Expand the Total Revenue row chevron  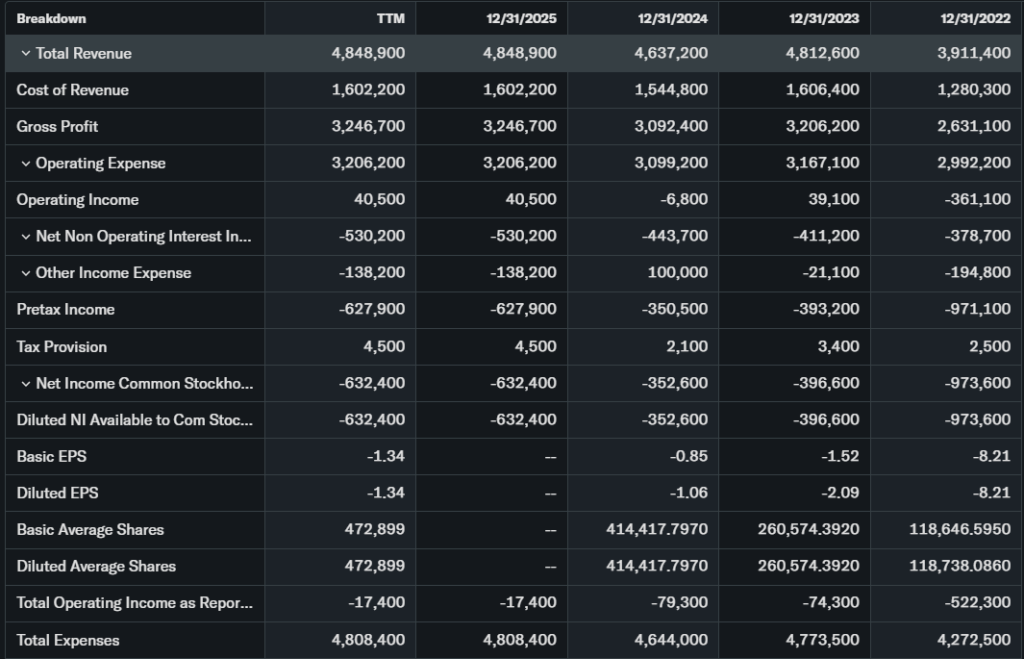pos(26,53)
